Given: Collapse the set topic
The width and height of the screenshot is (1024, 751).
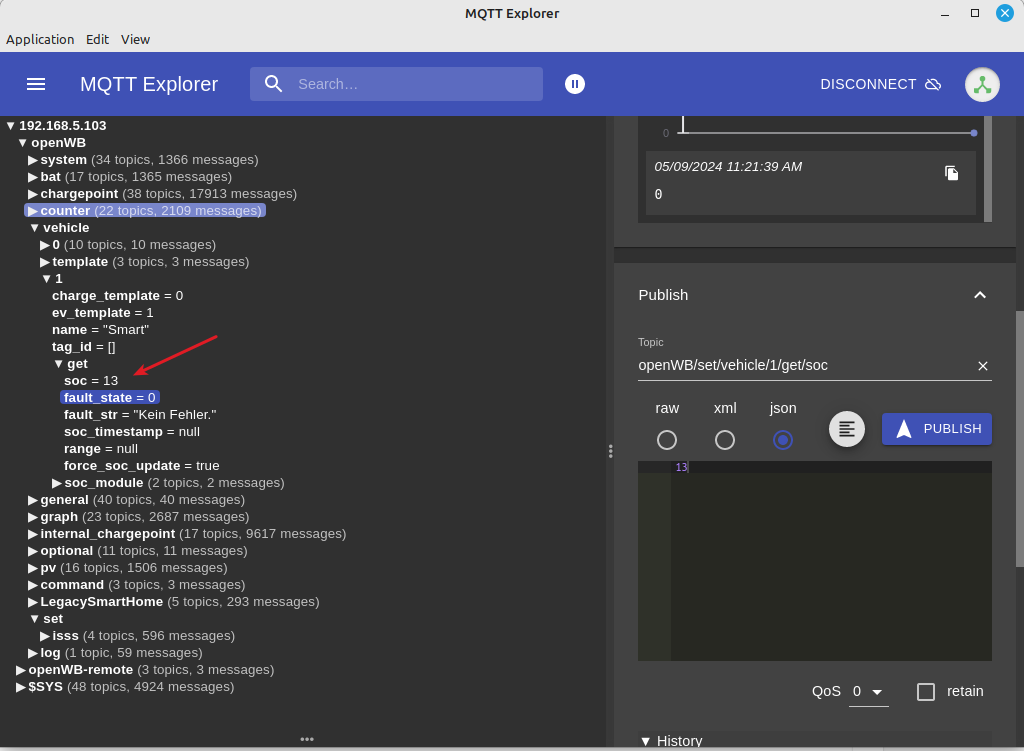Looking at the screenshot, I should 35,618.
